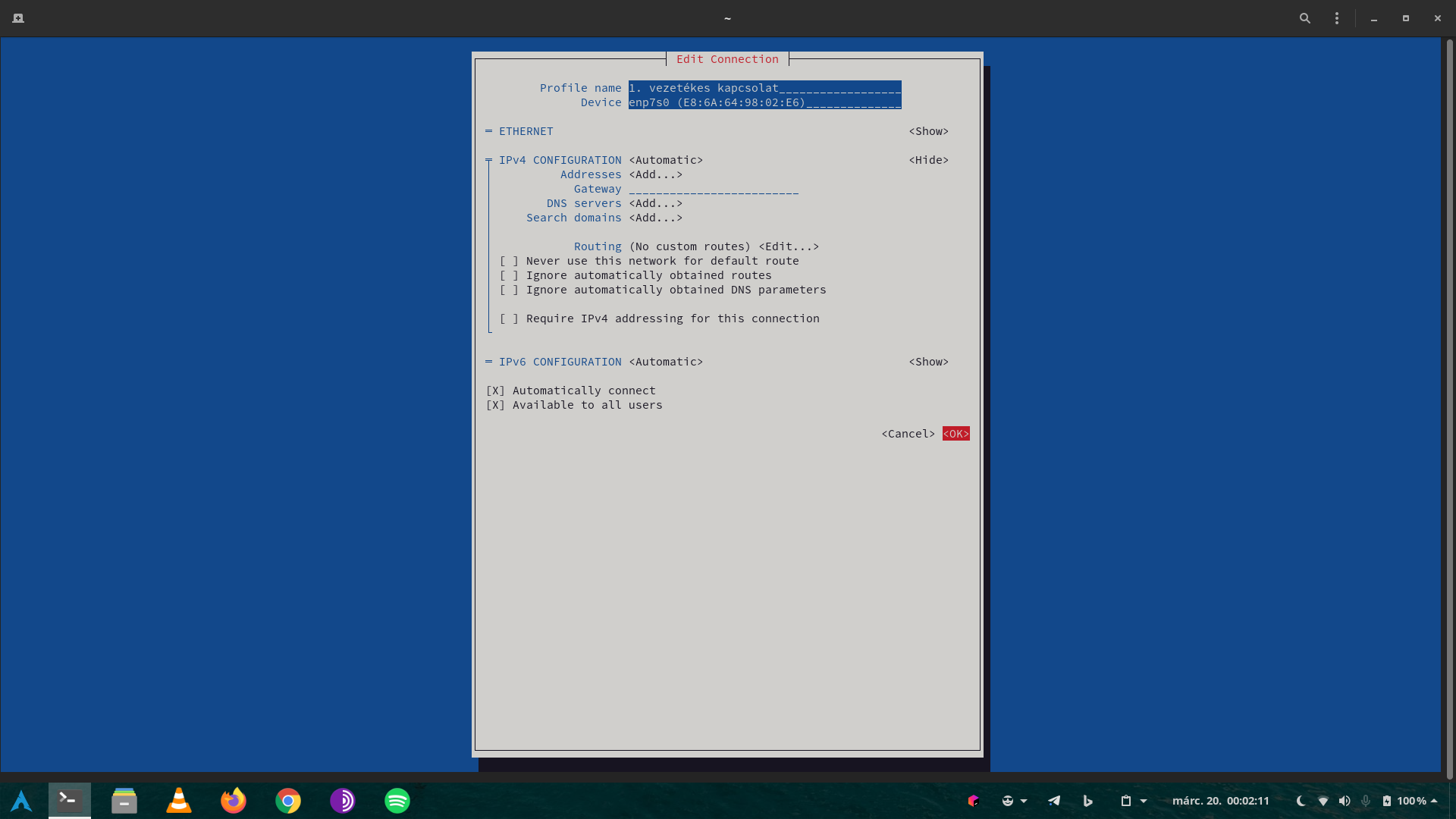This screenshot has width=1456, height=819.
Task: Open the VLC media player icon
Action: coord(179,800)
